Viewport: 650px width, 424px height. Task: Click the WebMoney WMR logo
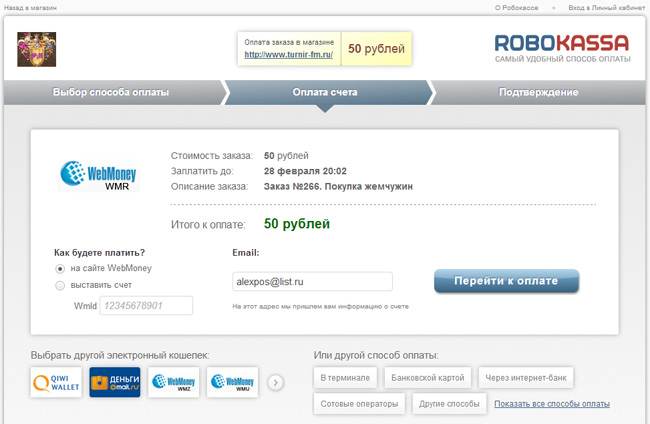[99, 176]
